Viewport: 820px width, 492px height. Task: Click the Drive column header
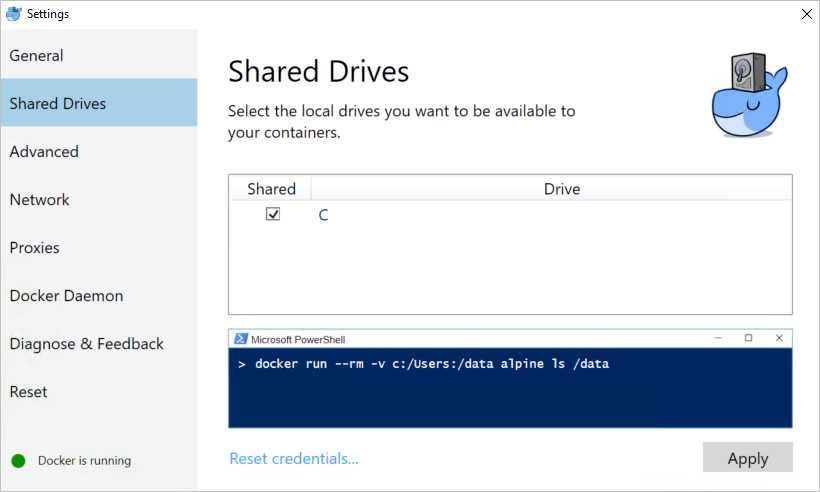pos(562,189)
